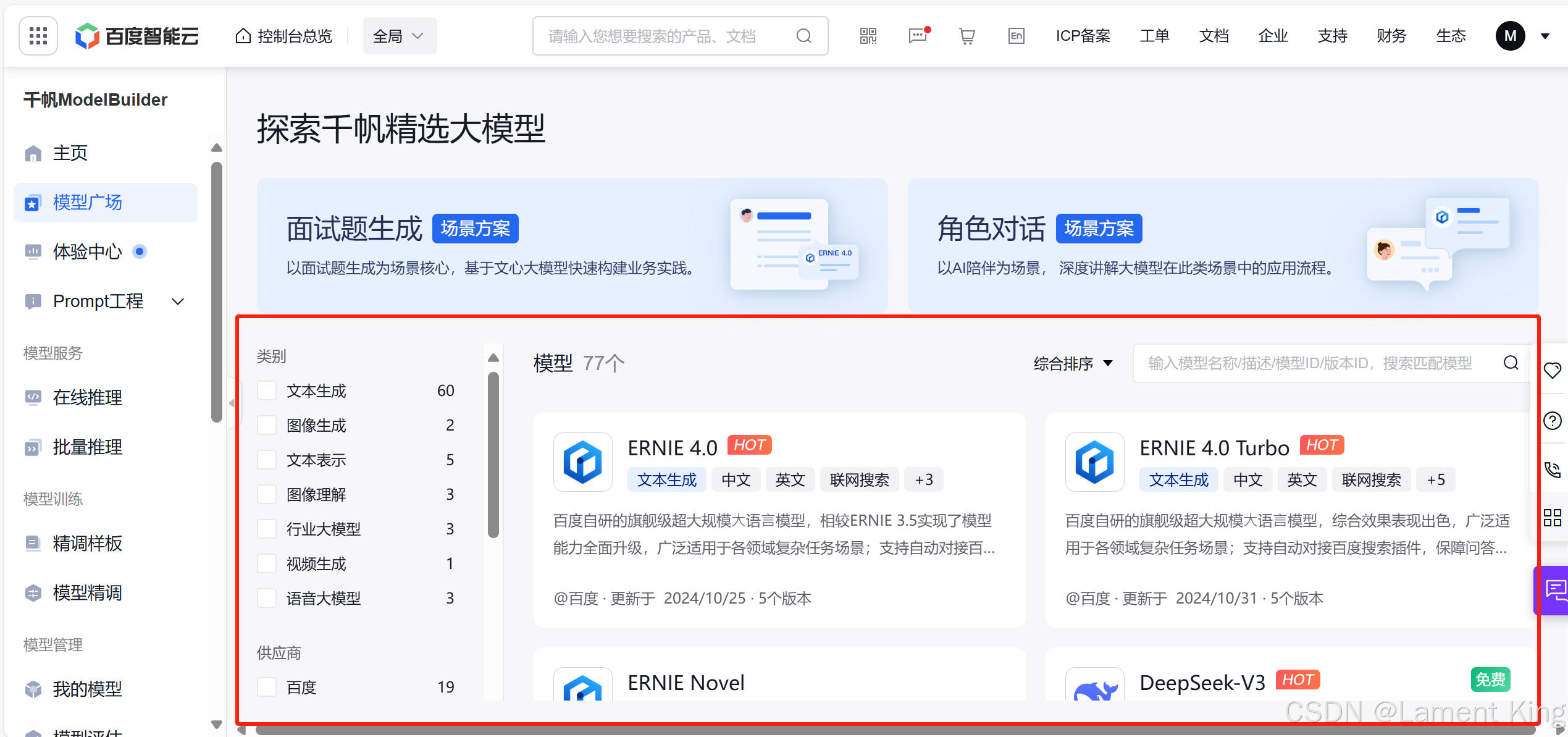Open the 综合排序 sort dropdown
1568x737 pixels.
1073,363
